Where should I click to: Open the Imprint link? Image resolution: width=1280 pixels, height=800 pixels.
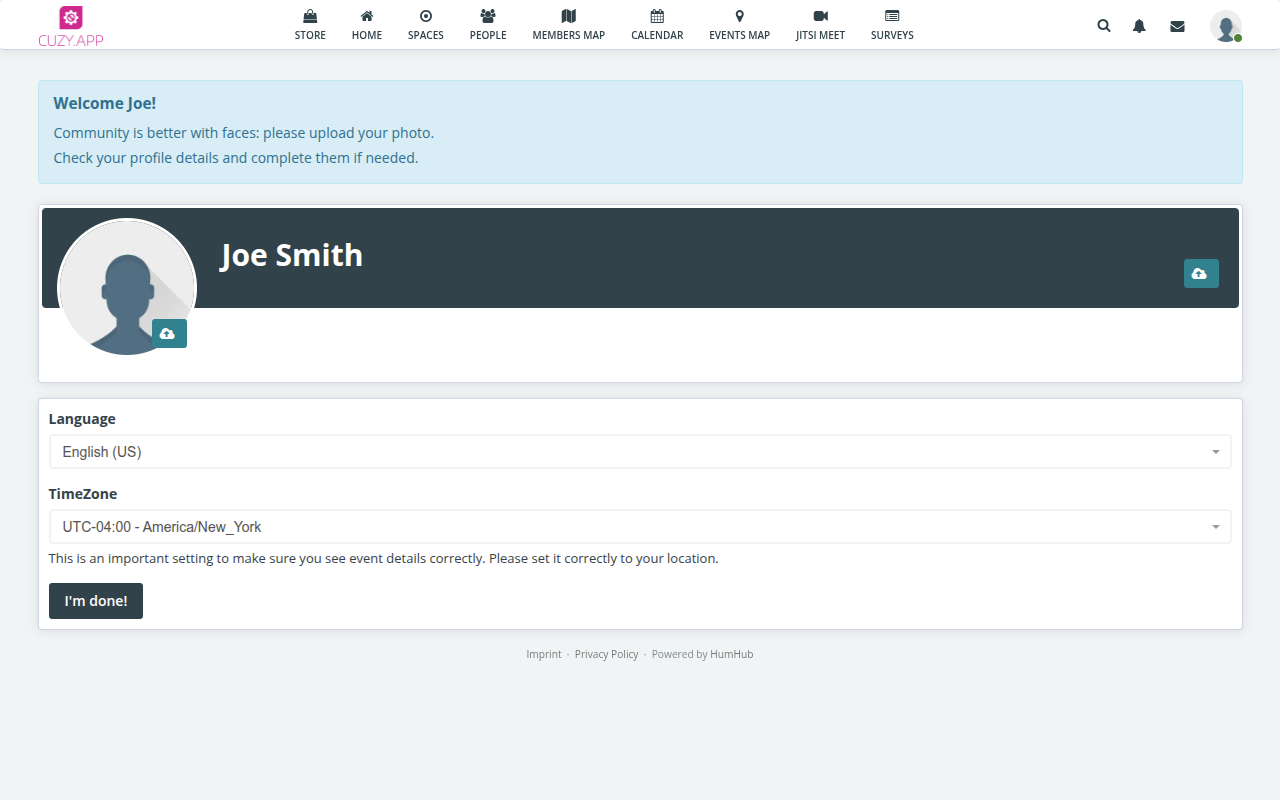click(544, 654)
